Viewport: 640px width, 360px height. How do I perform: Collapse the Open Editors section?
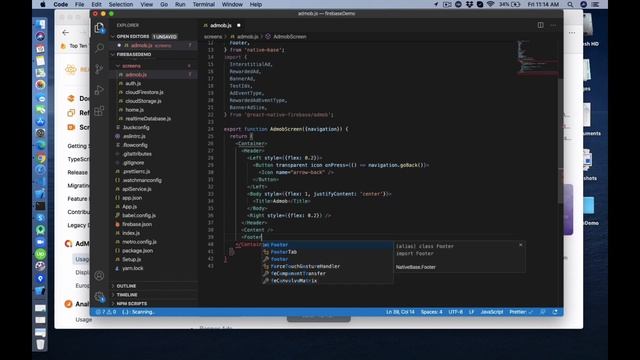(x=113, y=37)
